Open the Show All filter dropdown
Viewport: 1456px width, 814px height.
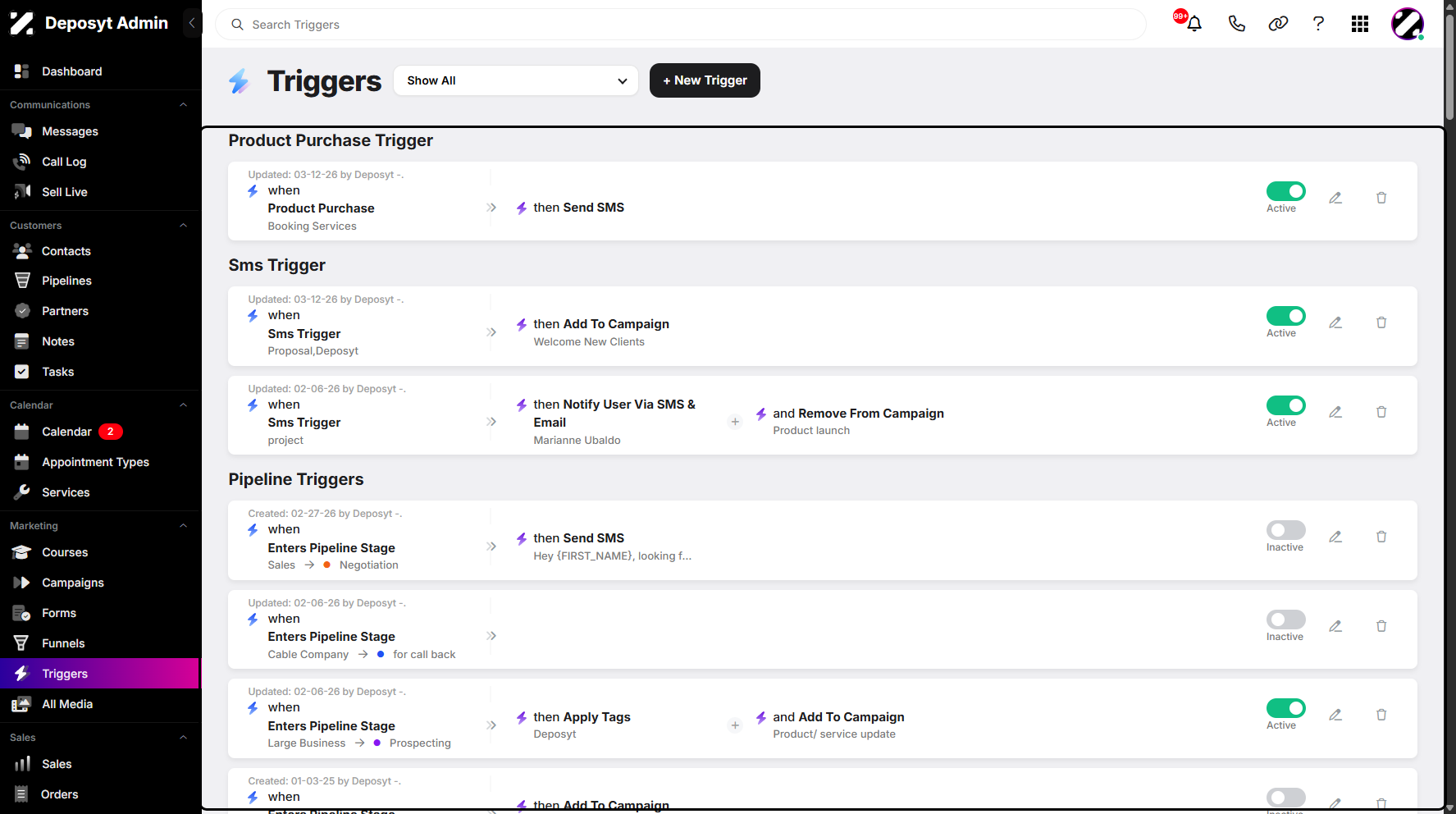(x=516, y=80)
